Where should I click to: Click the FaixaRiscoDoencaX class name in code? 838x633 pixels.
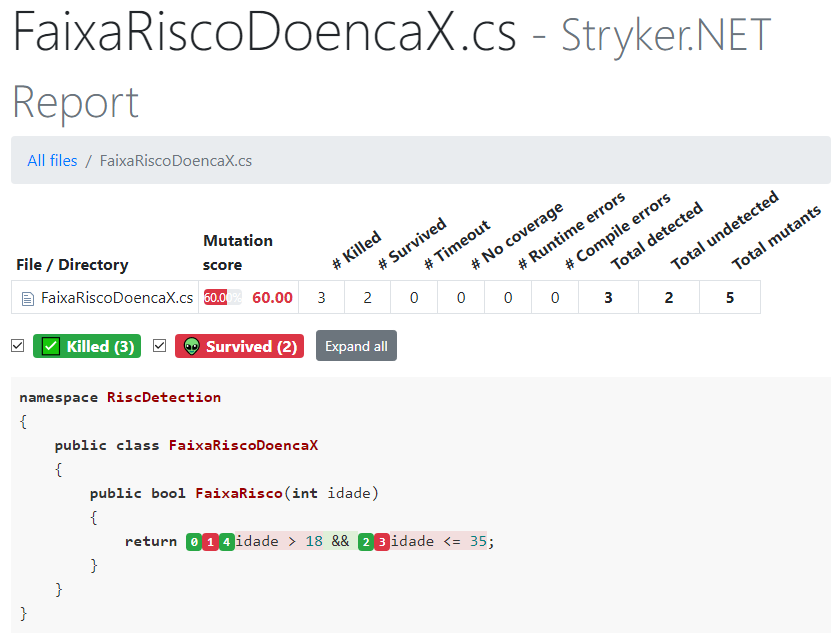tap(243, 445)
